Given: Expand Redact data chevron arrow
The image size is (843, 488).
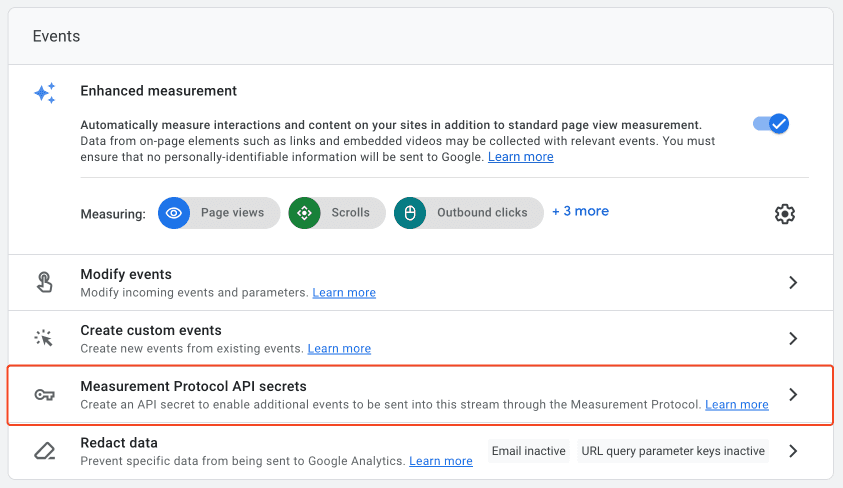Looking at the screenshot, I should click(793, 451).
